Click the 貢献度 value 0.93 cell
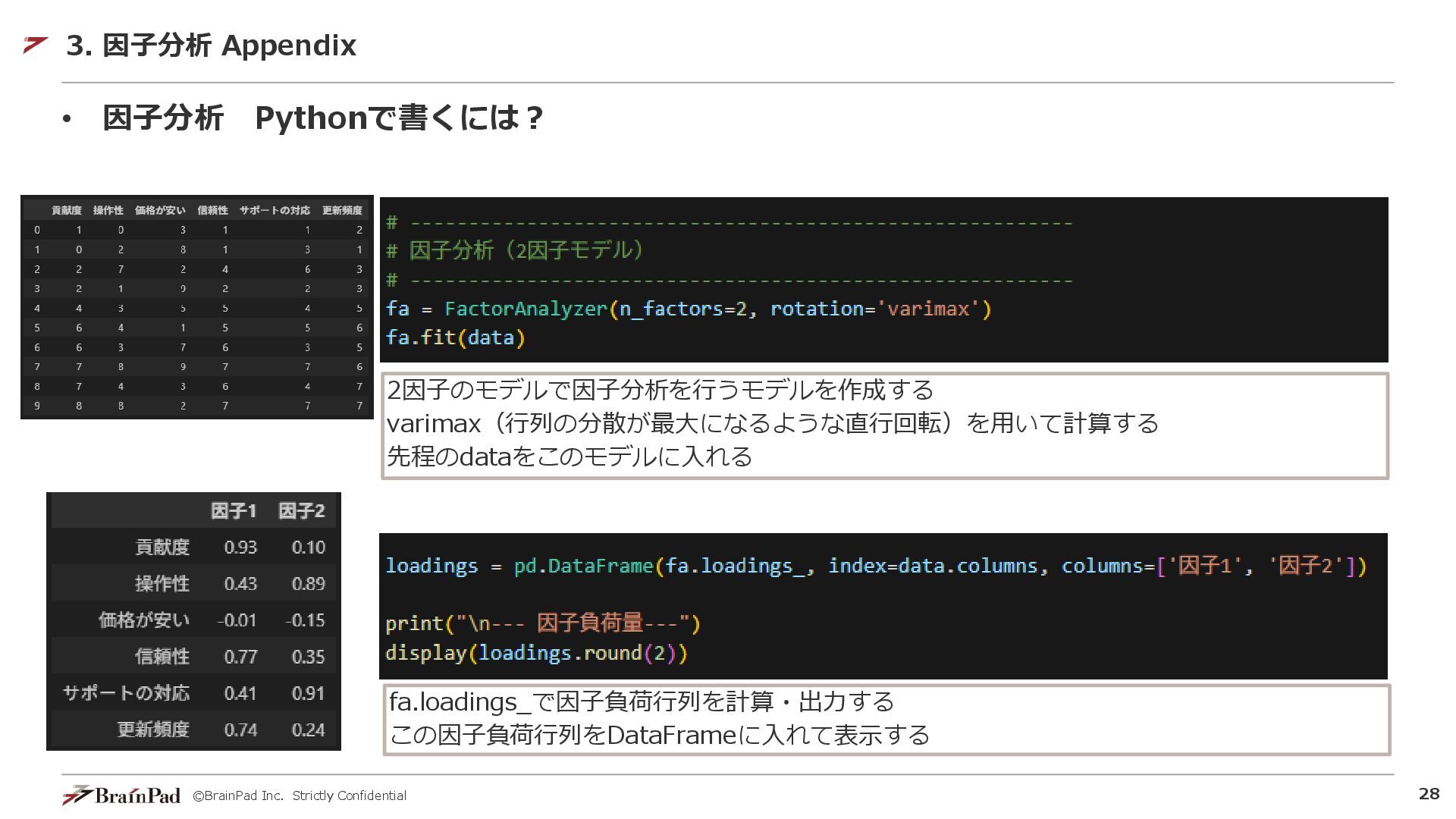Image resolution: width=1456 pixels, height=819 pixels. [x=240, y=548]
